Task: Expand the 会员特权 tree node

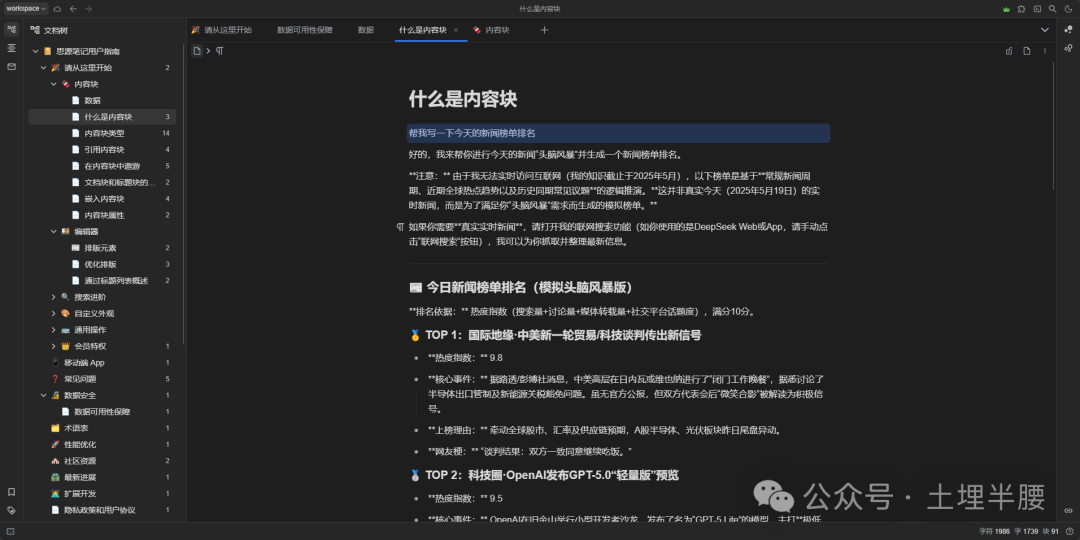Action: (54, 346)
